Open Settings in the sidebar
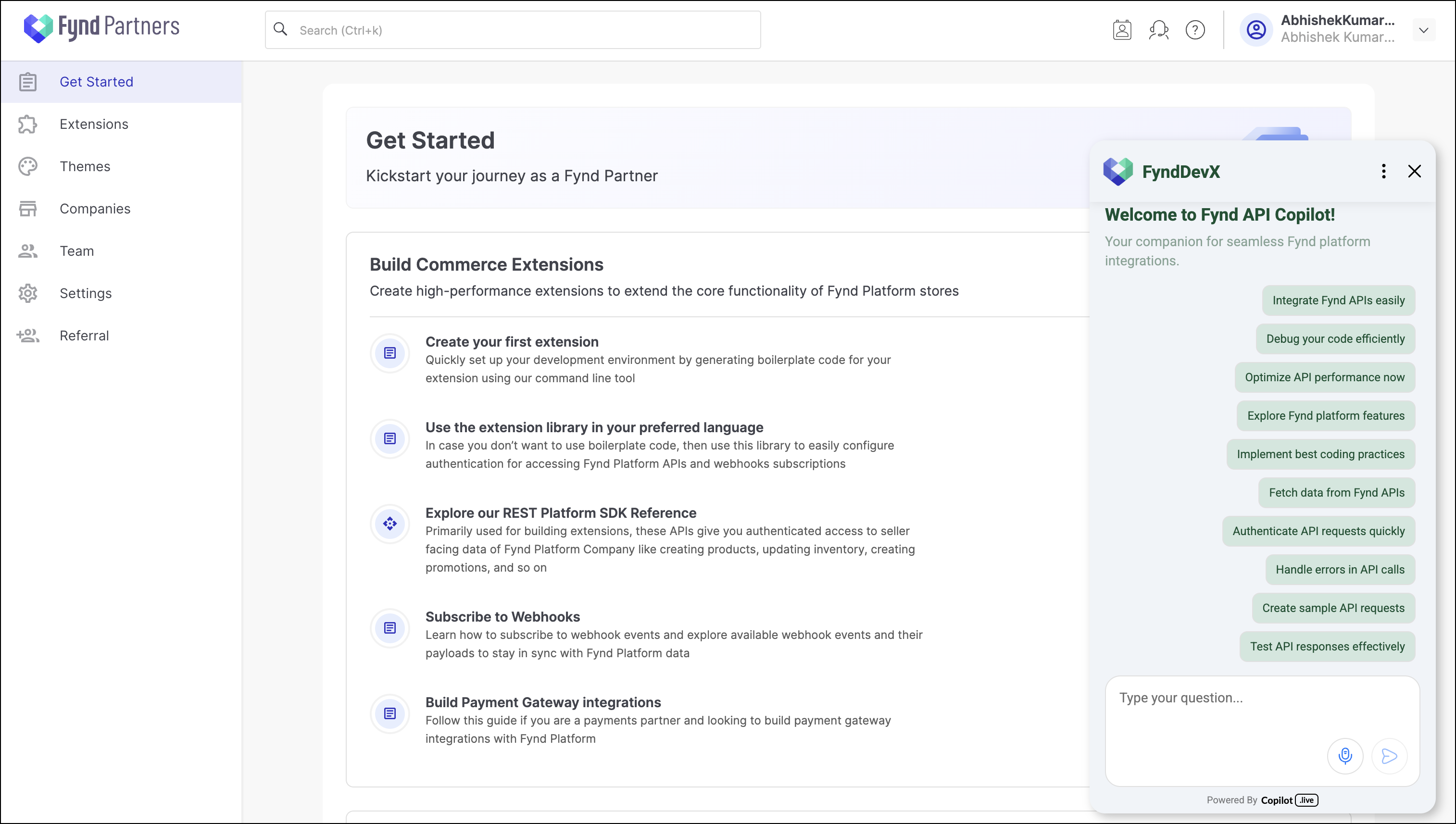Viewport: 1456px width, 824px height. tap(122, 293)
